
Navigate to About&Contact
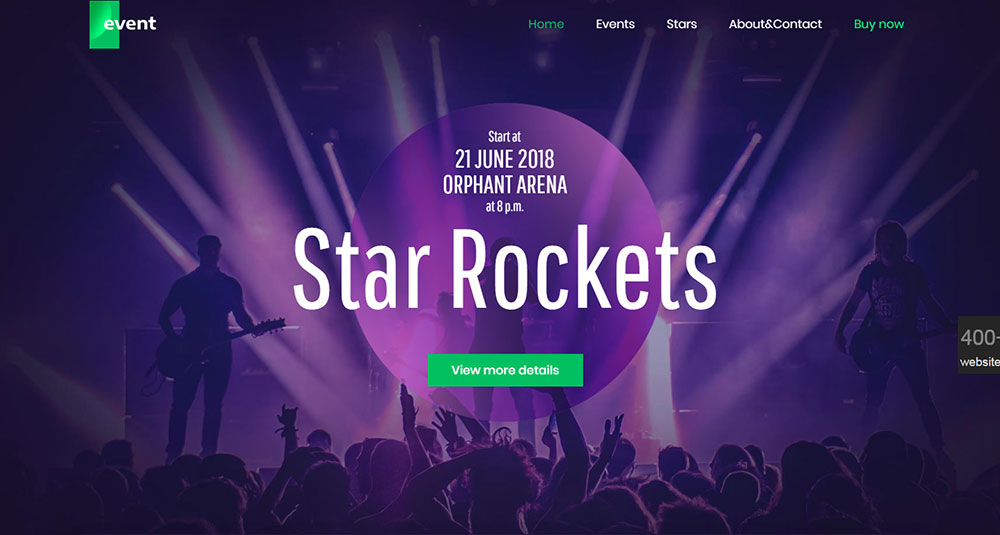tap(776, 24)
